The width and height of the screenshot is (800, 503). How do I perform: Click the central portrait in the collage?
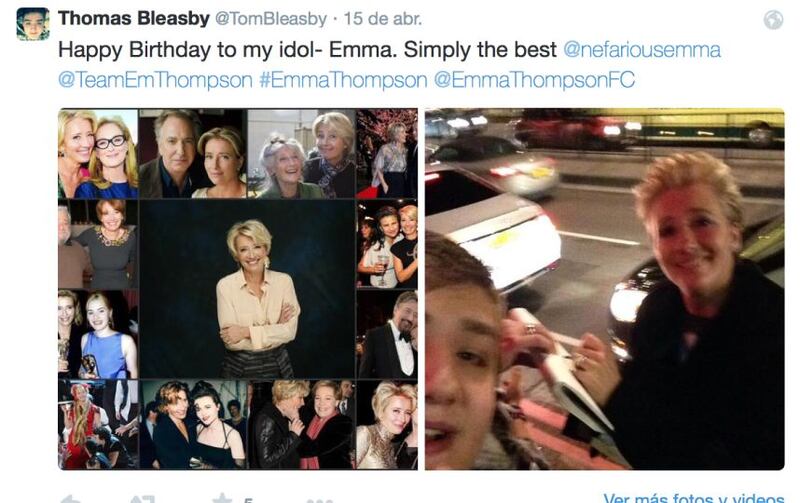(247, 289)
